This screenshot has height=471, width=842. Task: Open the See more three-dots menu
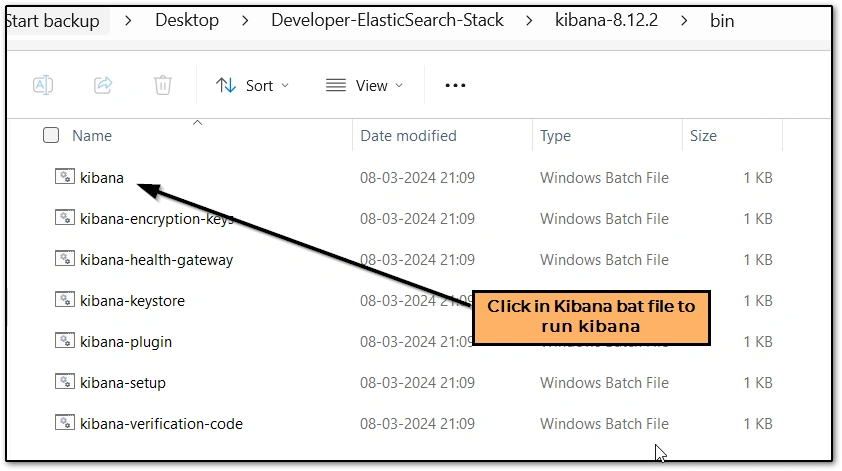click(455, 85)
